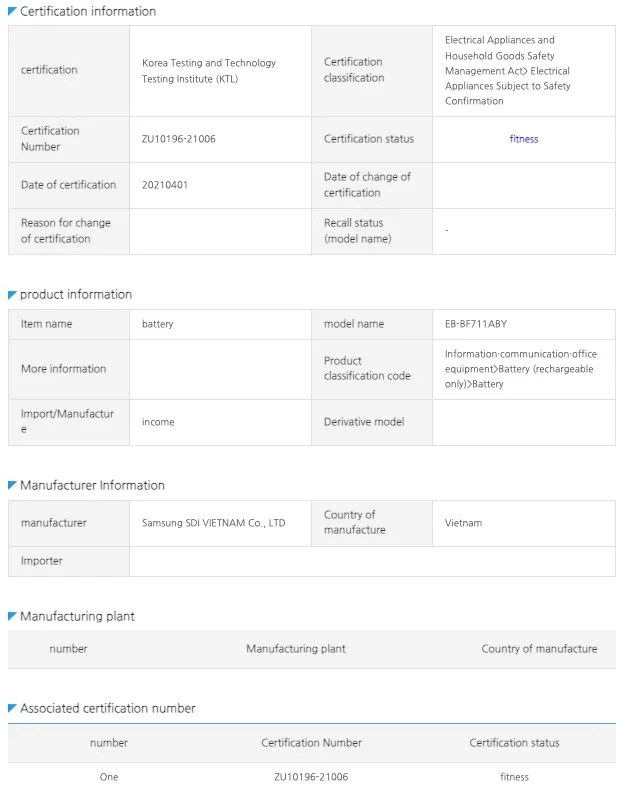Image resolution: width=625 pixels, height=788 pixels.
Task: Open the blue fitness certification status link
Action: (523, 139)
